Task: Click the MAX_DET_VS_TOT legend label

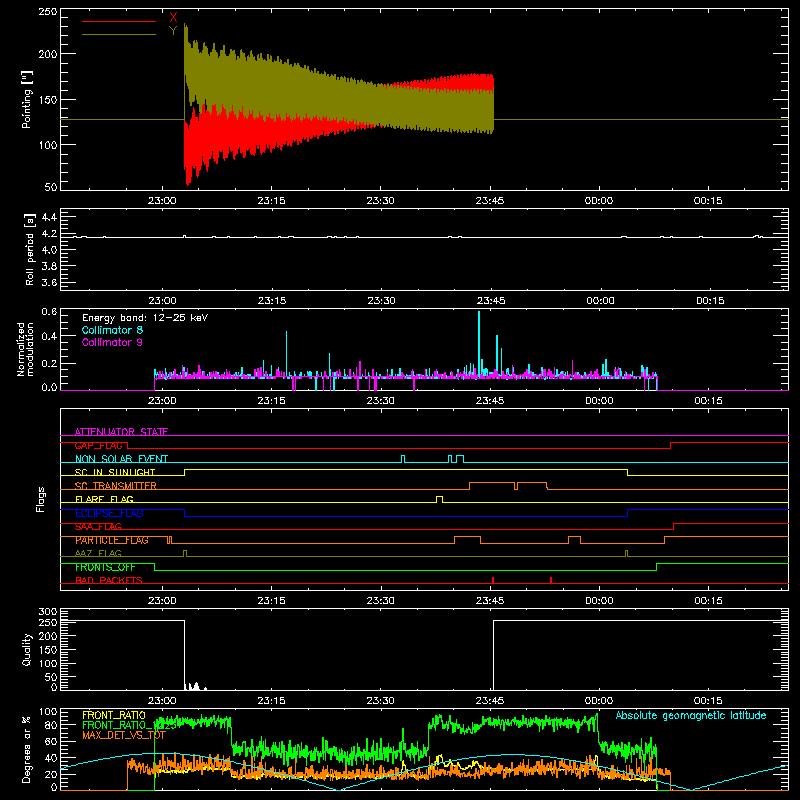Action: (x=124, y=735)
